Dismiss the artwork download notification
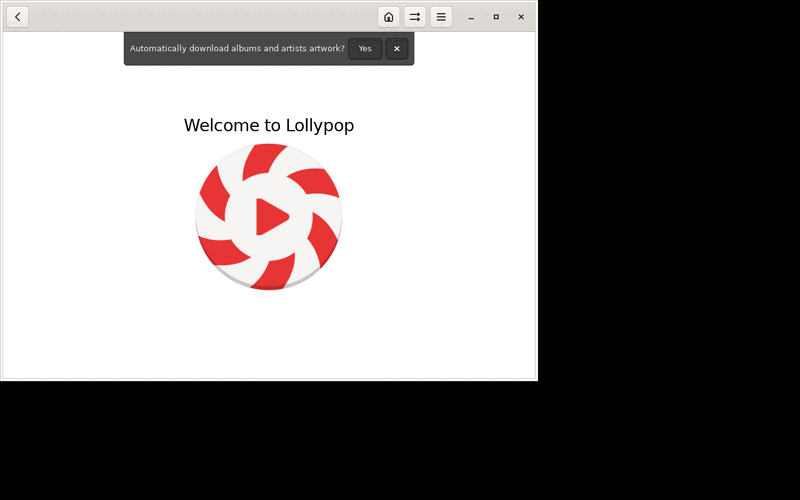Viewport: 800px width, 500px height. point(396,48)
